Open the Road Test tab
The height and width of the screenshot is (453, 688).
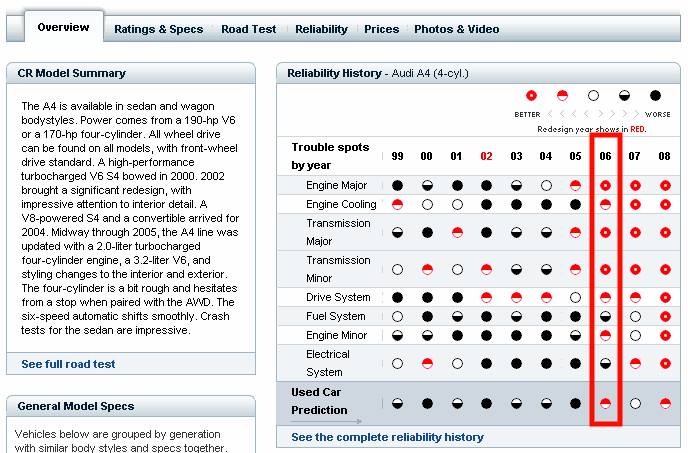tap(248, 29)
